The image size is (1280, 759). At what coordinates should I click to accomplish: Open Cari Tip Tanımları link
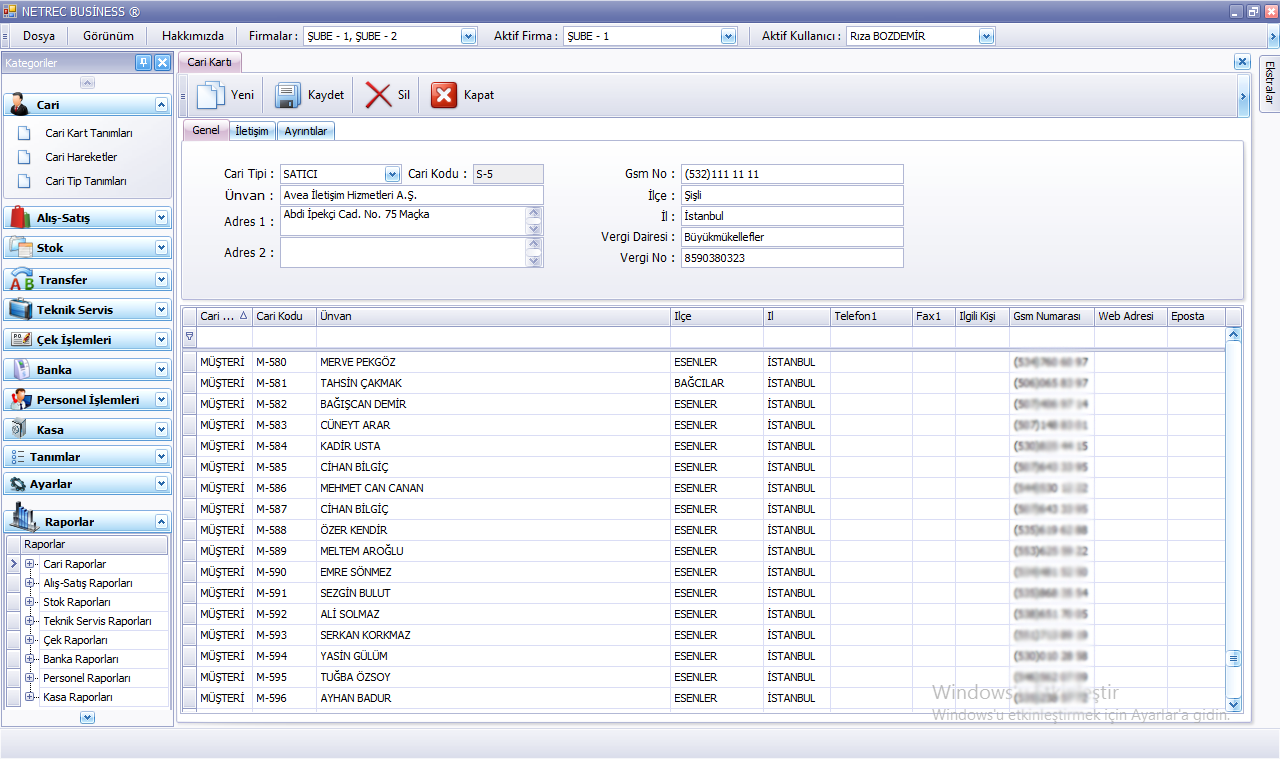[x=86, y=182]
